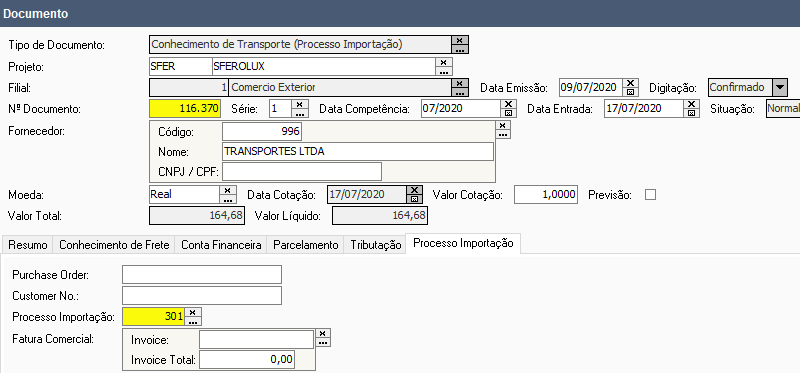
Task: Click the Data Cotação date field
Action: pyautogui.click(x=367, y=194)
